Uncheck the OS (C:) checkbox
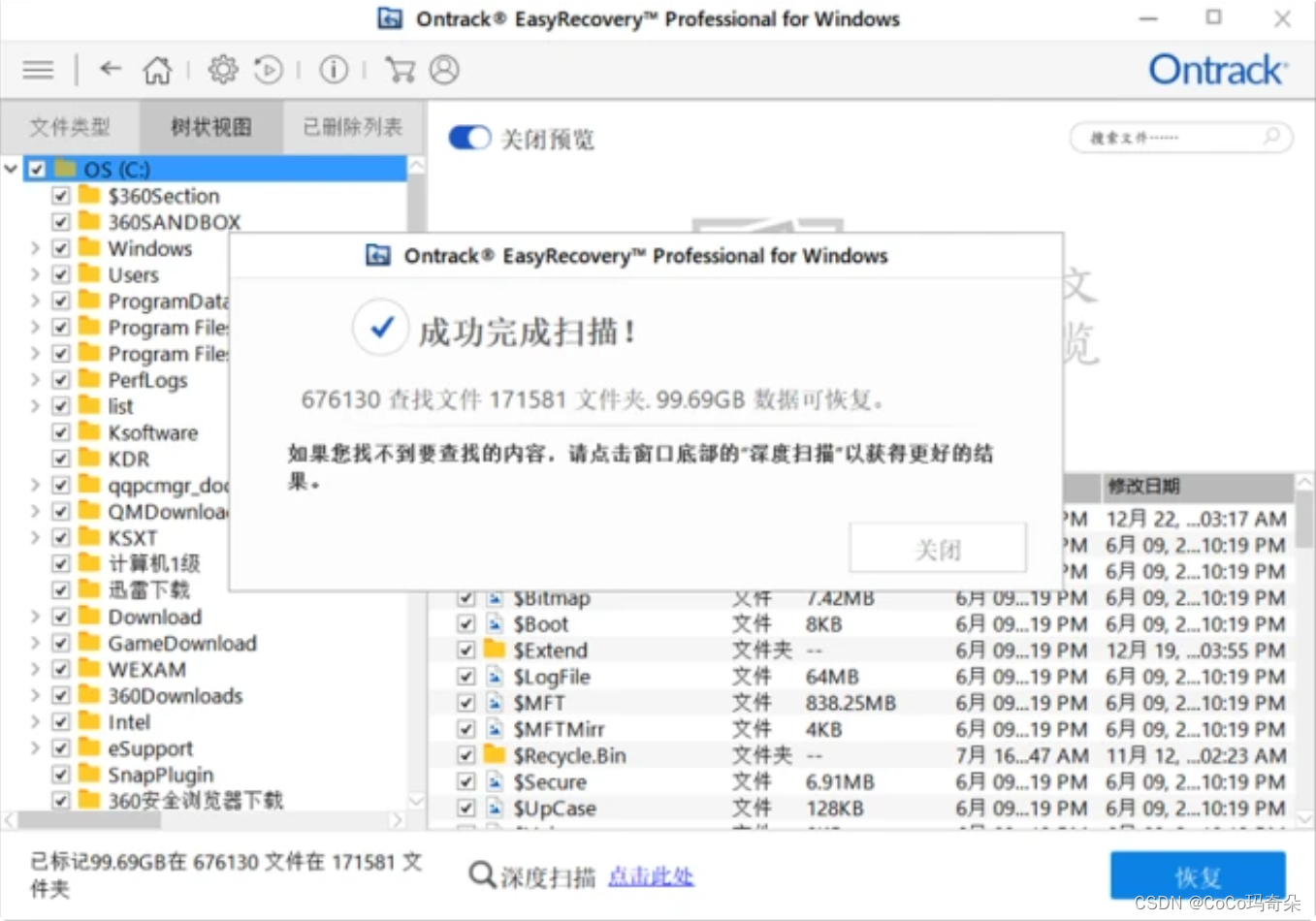 [36, 169]
